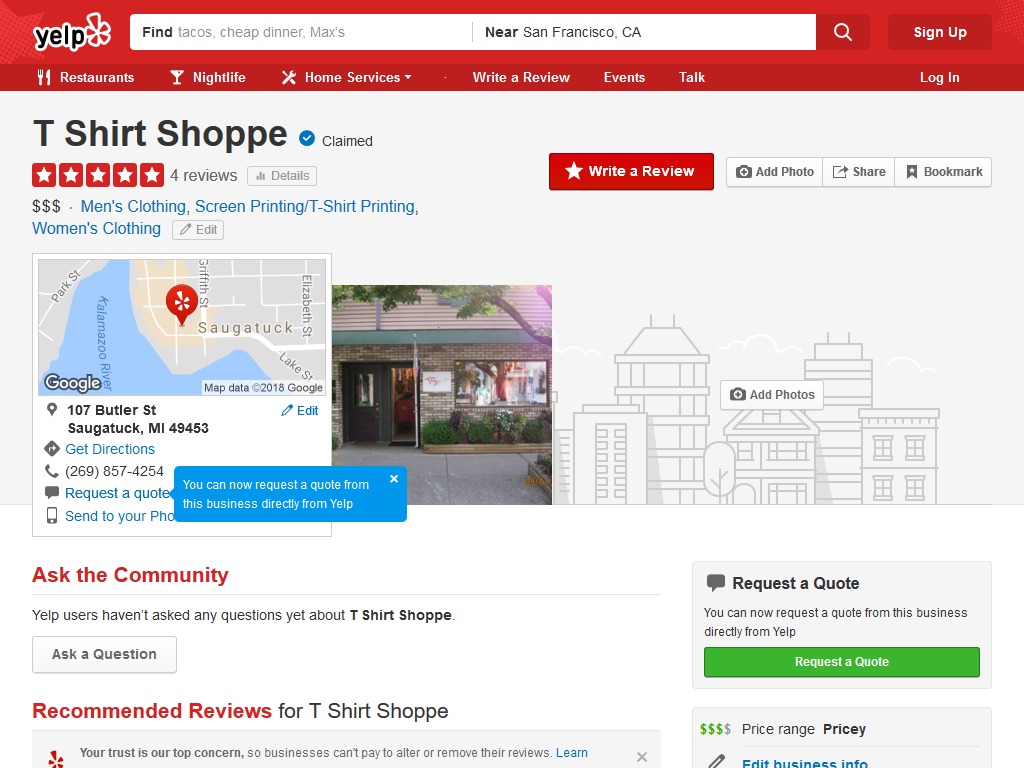This screenshot has width=1024, height=768.
Task: Click the Add Photo button
Action: tap(775, 172)
